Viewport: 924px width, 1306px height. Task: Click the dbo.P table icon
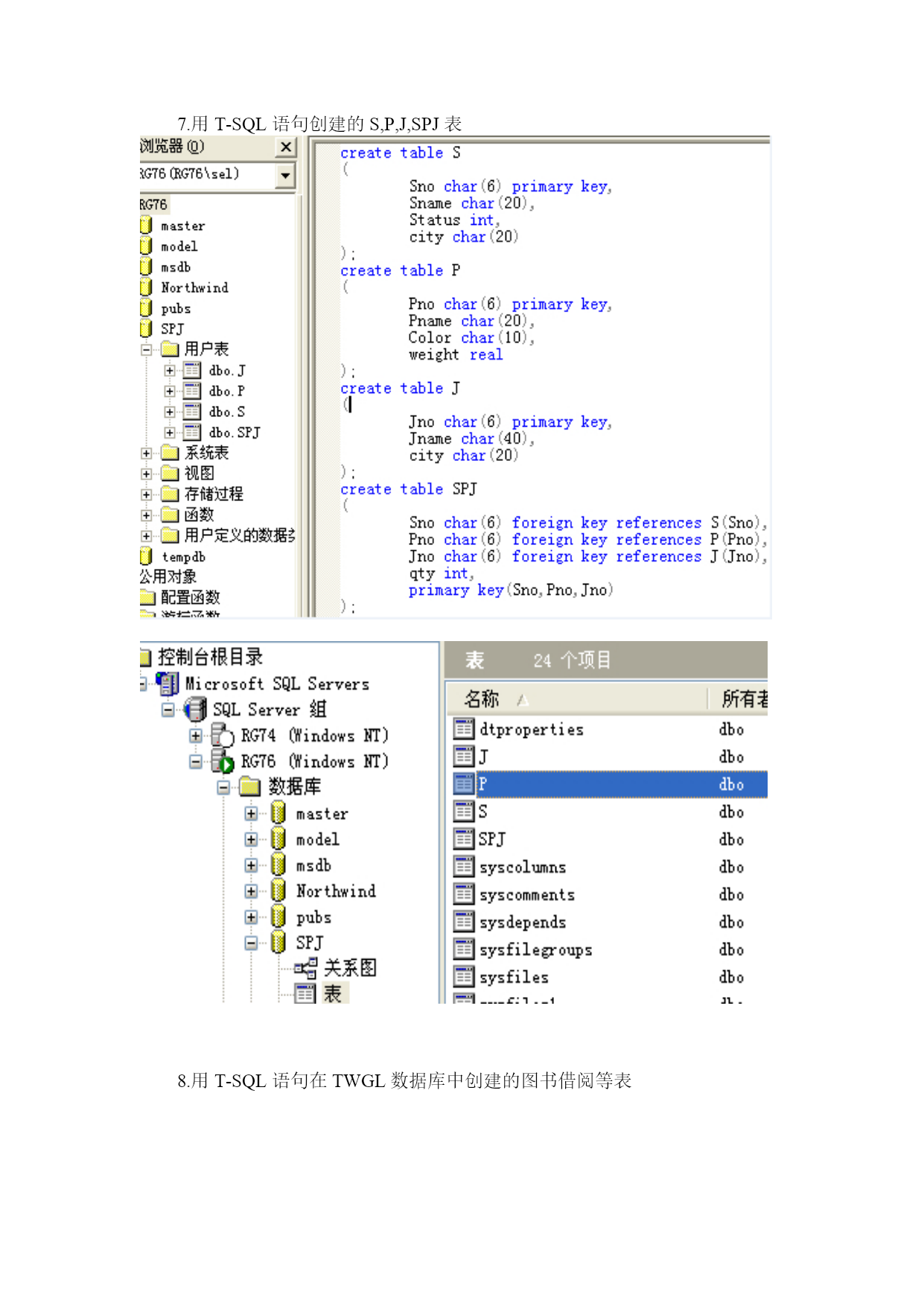point(192,391)
